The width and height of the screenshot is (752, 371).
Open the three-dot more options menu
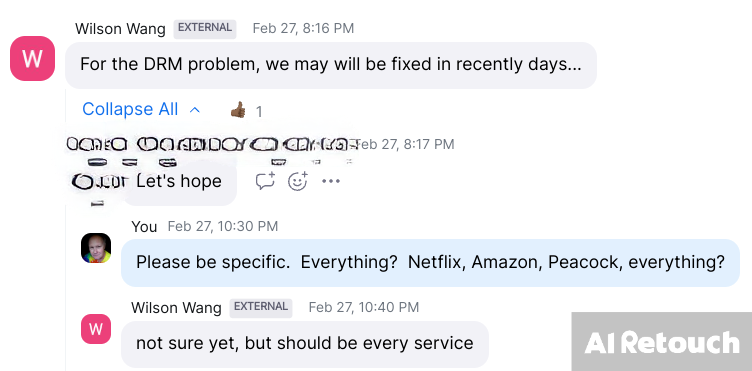click(x=331, y=181)
